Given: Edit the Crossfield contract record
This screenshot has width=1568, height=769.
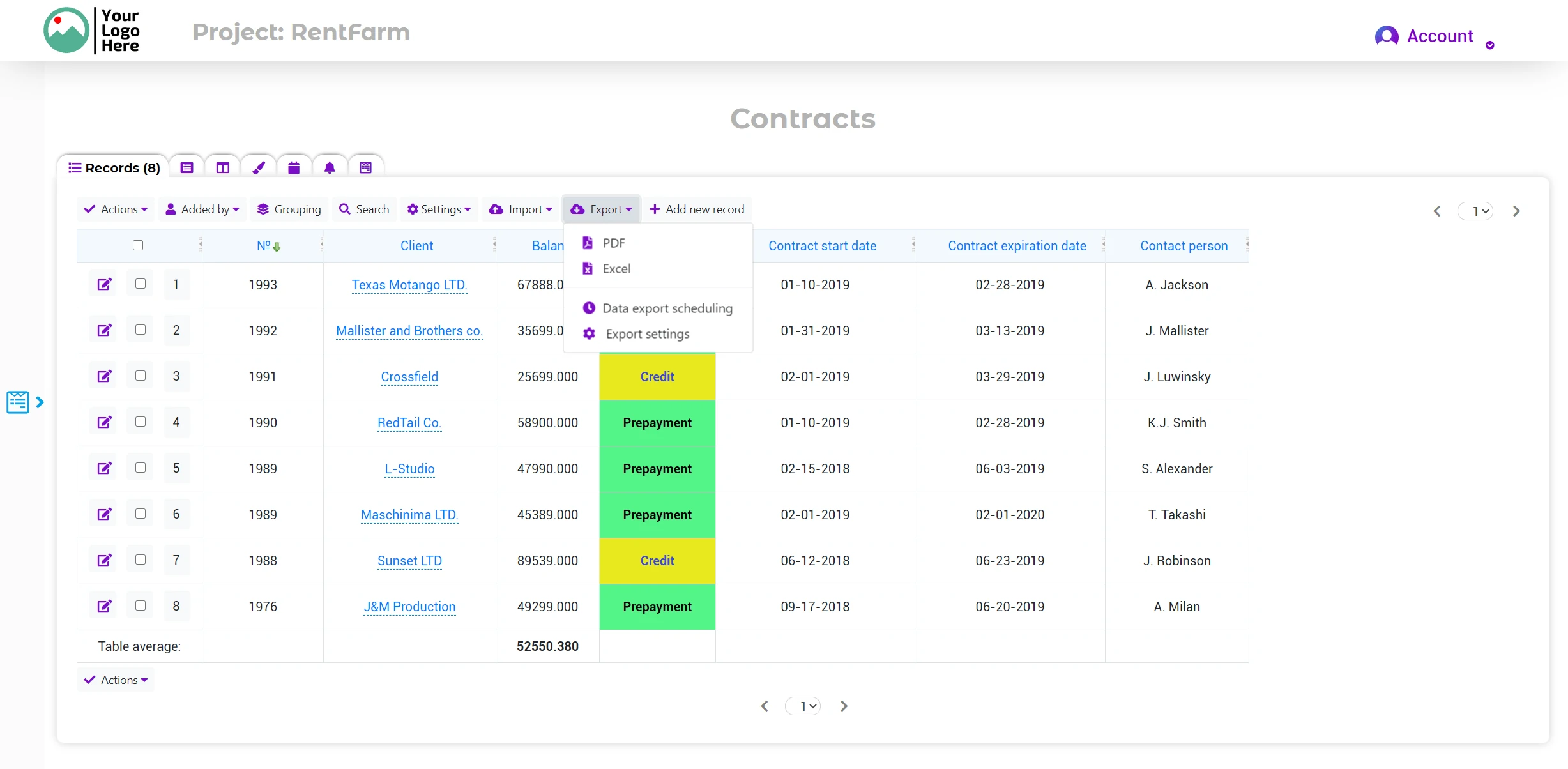Looking at the screenshot, I should [x=104, y=376].
